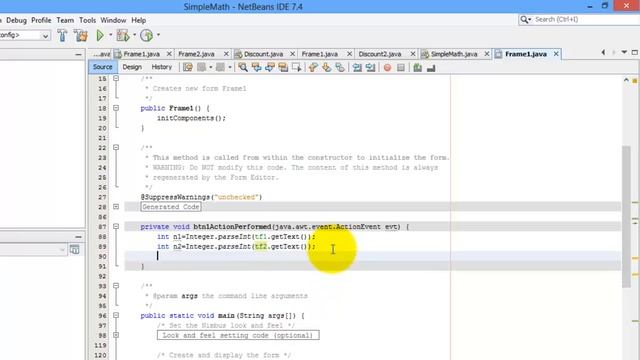640x360 pixels.
Task: Close the Discount2.java tab
Action: [413, 54]
